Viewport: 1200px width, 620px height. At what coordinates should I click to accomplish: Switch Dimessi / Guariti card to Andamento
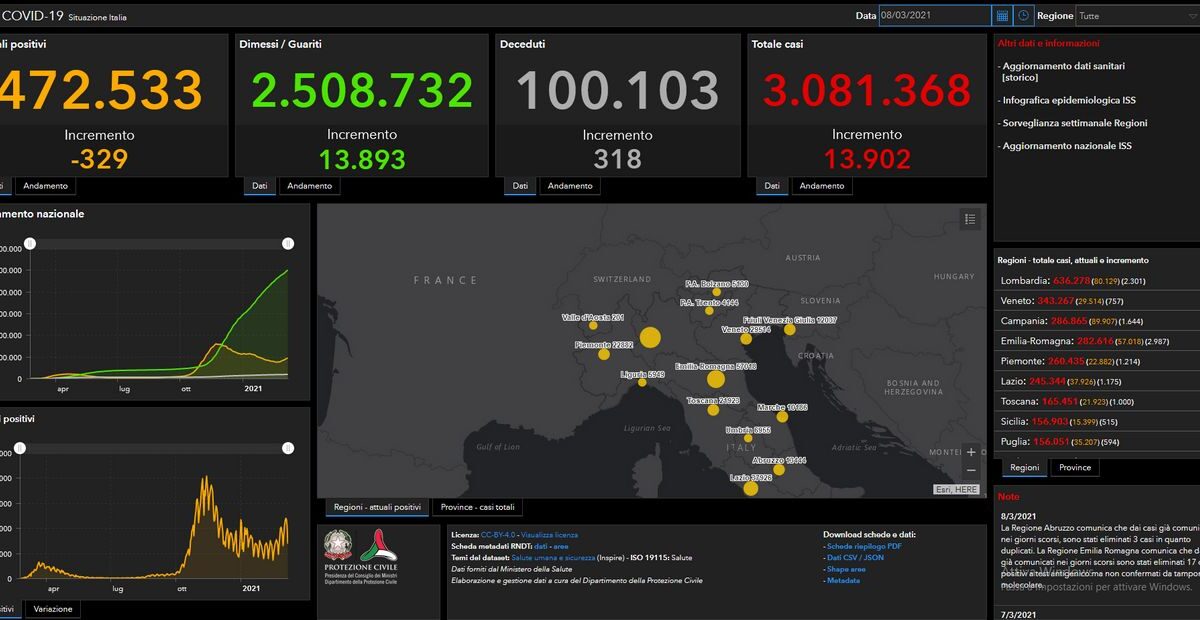309,186
